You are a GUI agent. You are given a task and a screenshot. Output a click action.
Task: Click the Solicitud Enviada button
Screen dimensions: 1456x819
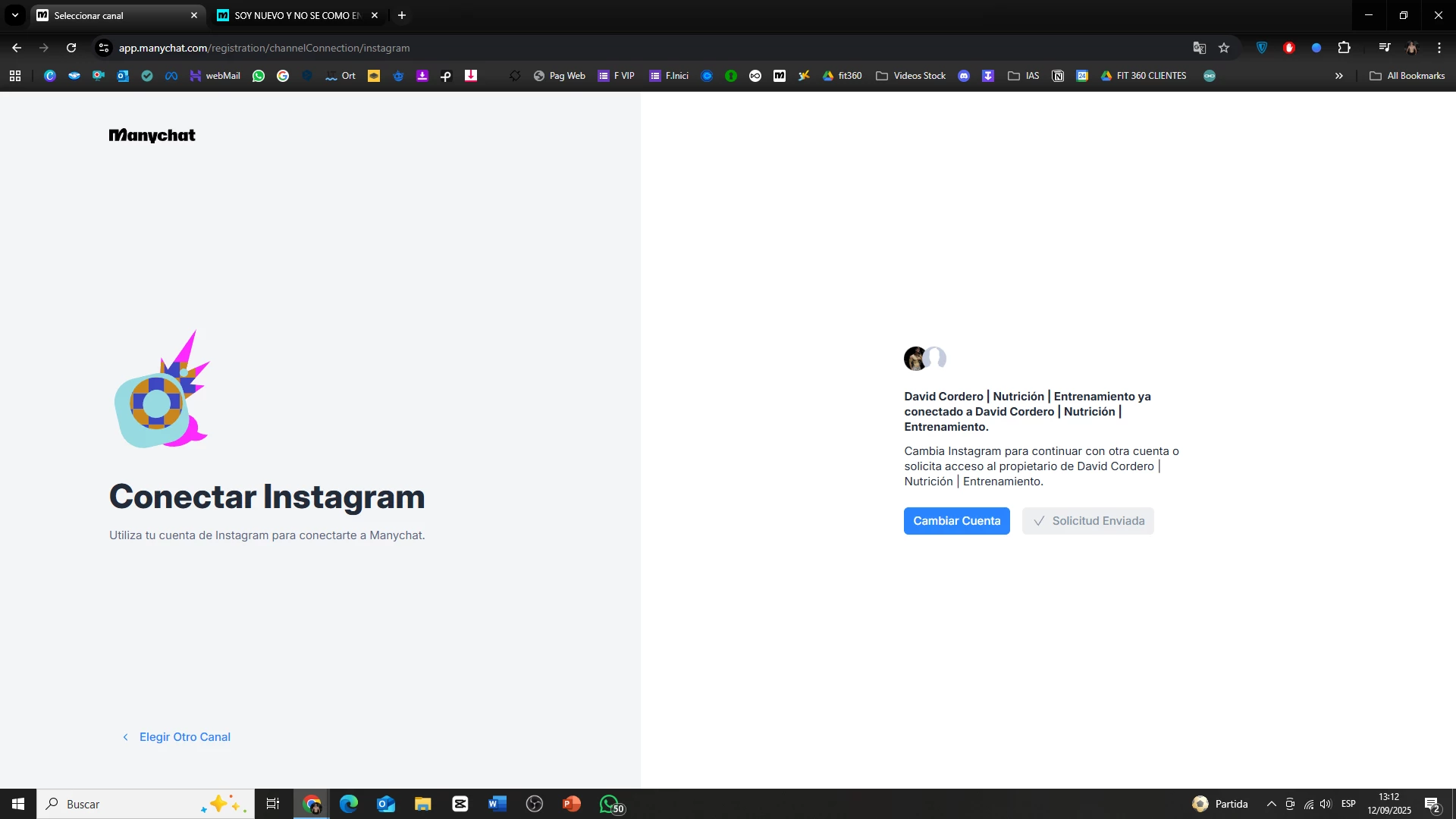click(1087, 521)
